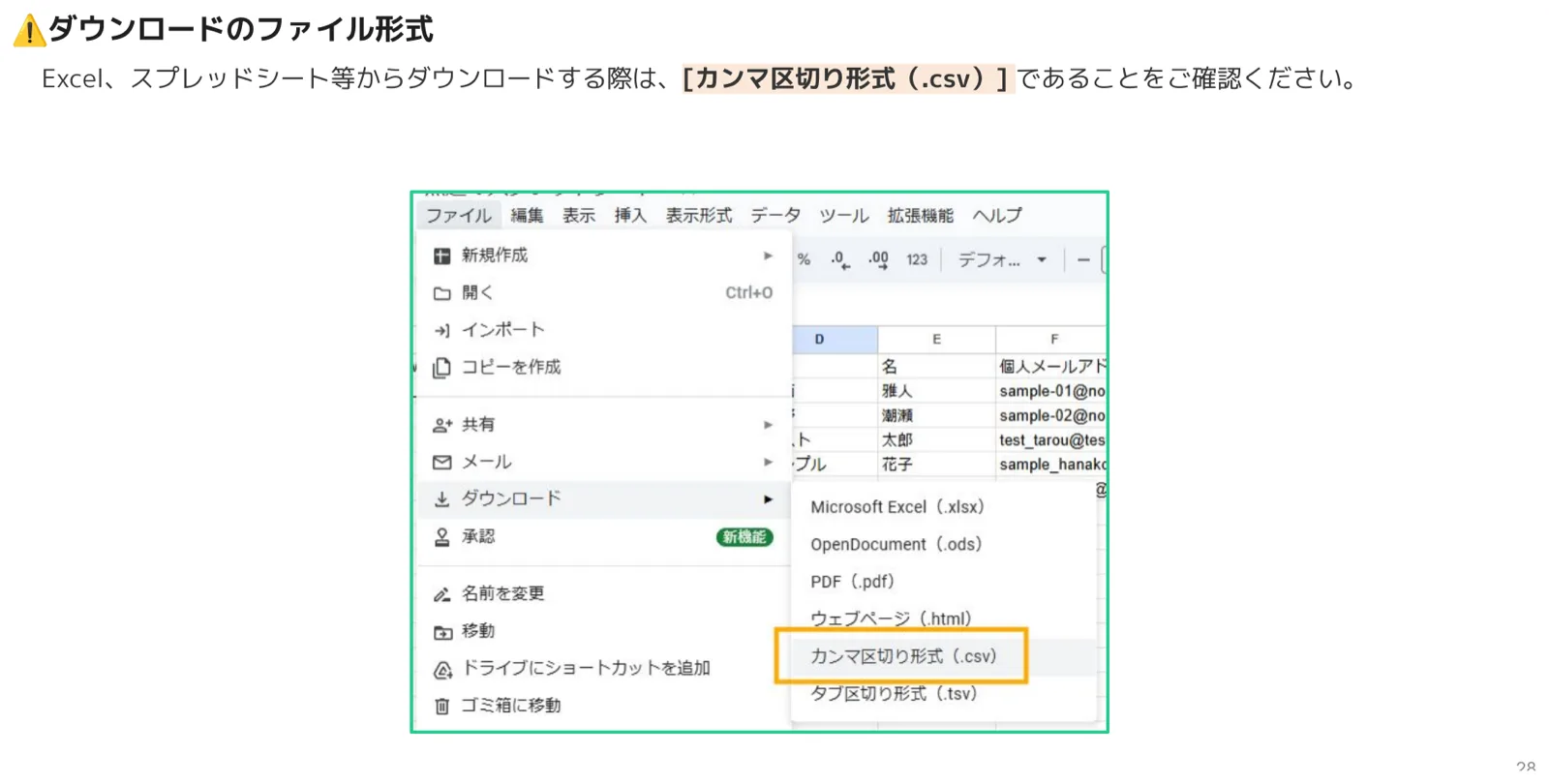
Task: Select column E header
Action: coord(936,340)
